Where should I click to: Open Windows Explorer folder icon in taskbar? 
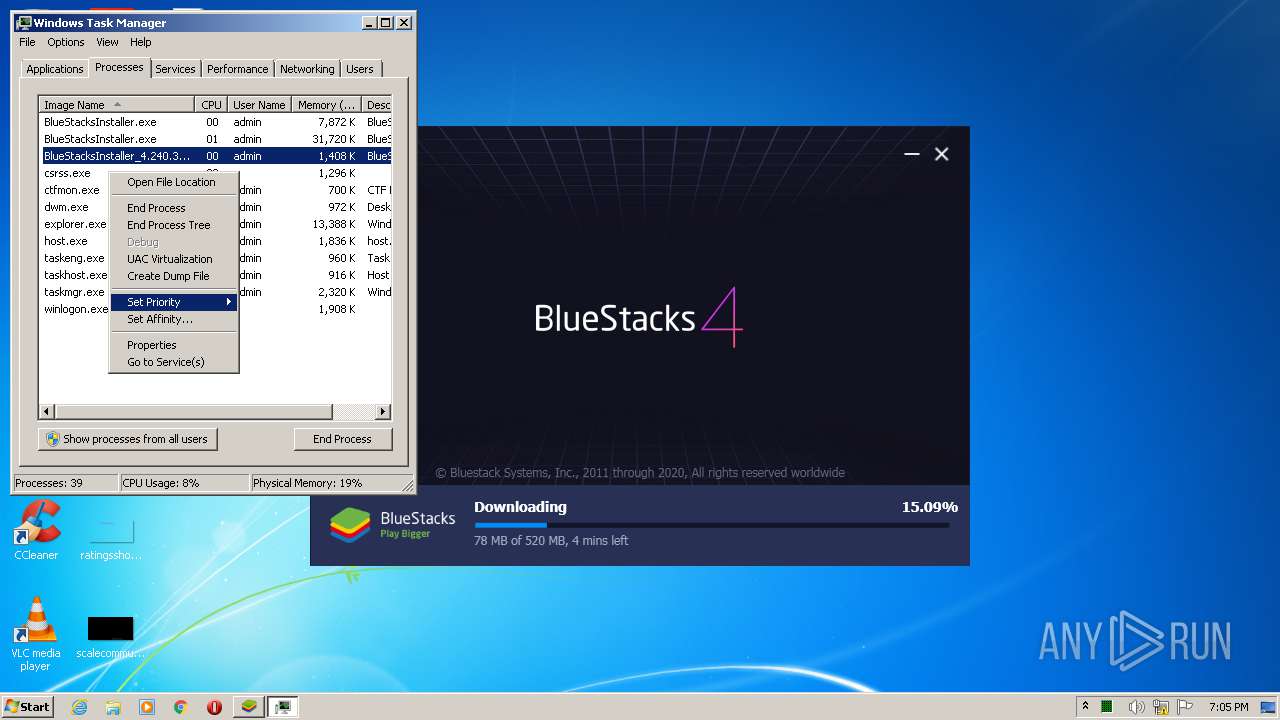click(113, 707)
